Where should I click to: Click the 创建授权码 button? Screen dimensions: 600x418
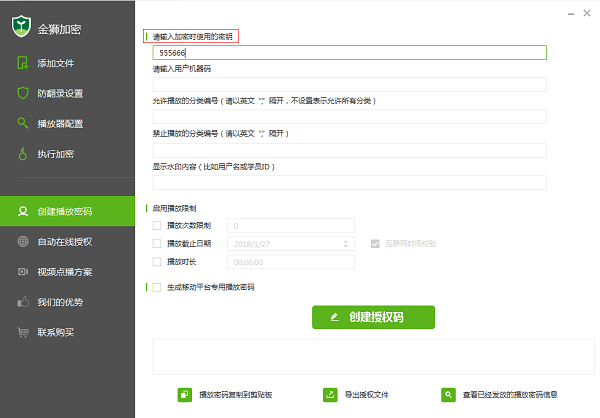click(x=373, y=317)
